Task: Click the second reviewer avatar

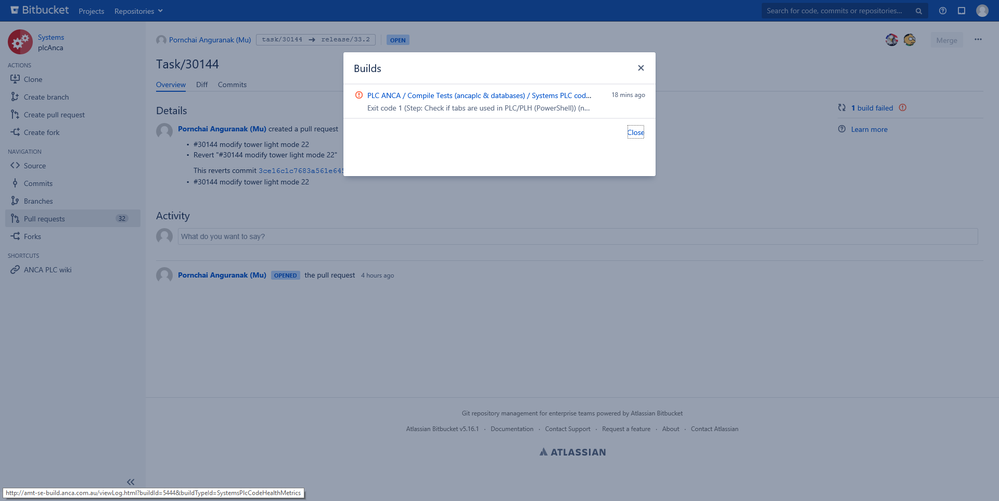Action: tap(909, 40)
